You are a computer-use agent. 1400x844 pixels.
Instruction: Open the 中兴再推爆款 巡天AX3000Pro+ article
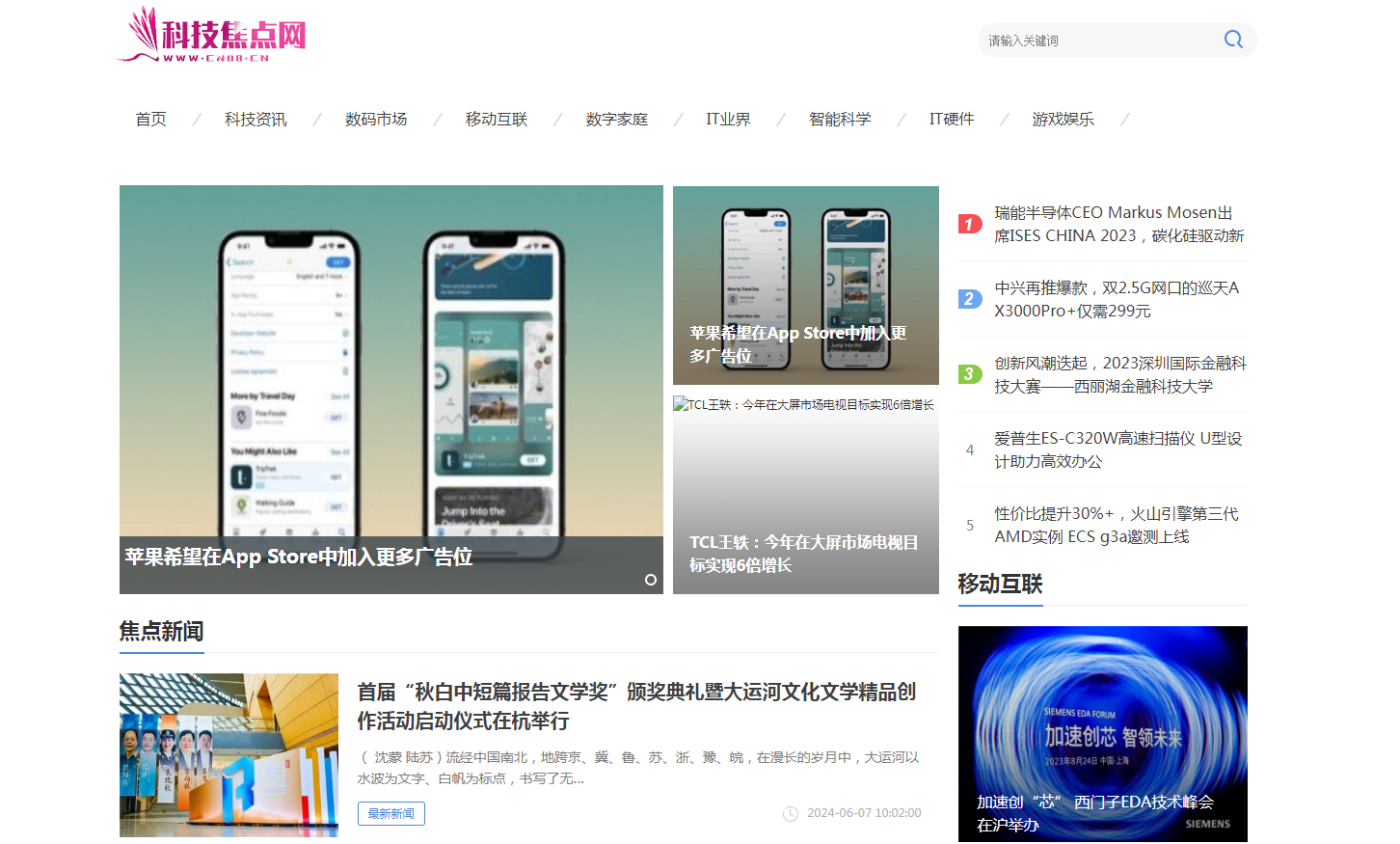click(1117, 299)
